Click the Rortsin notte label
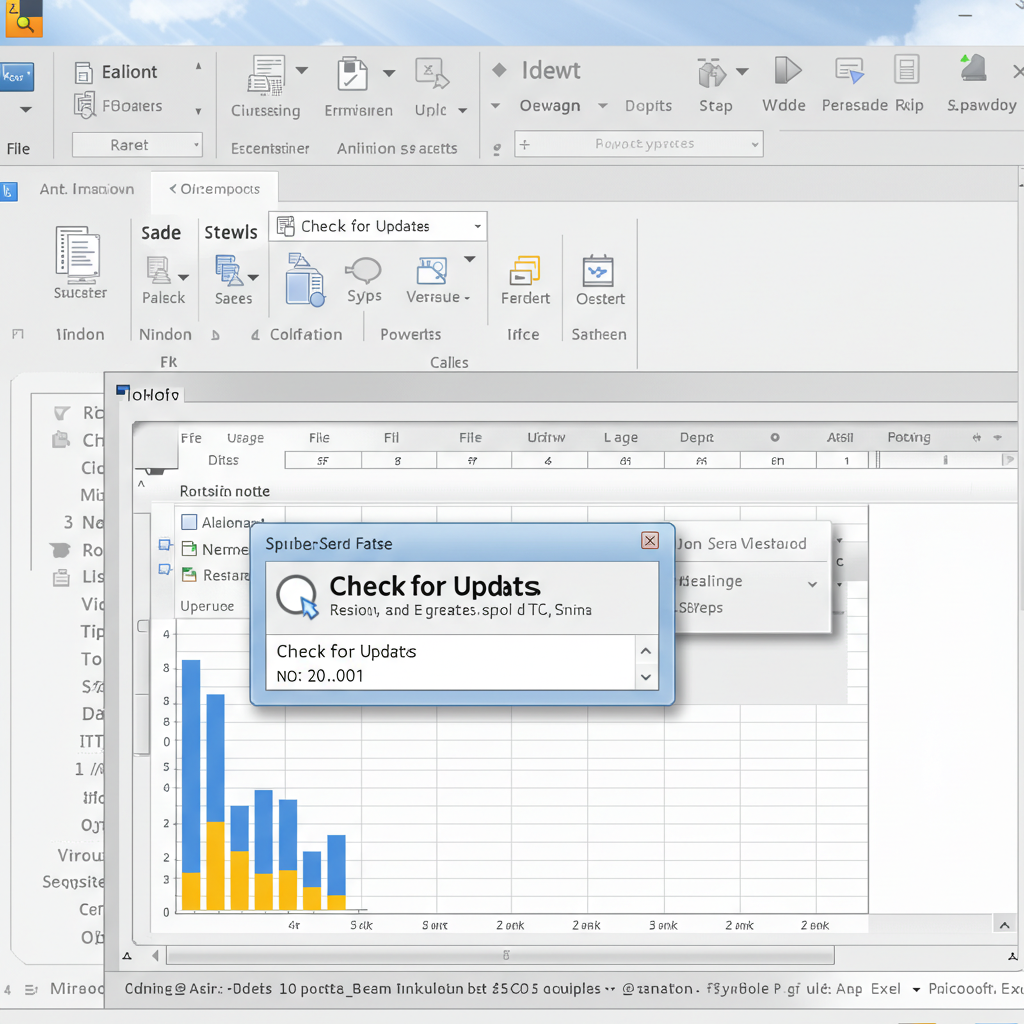This screenshot has width=1024, height=1024. pyautogui.click(x=224, y=491)
